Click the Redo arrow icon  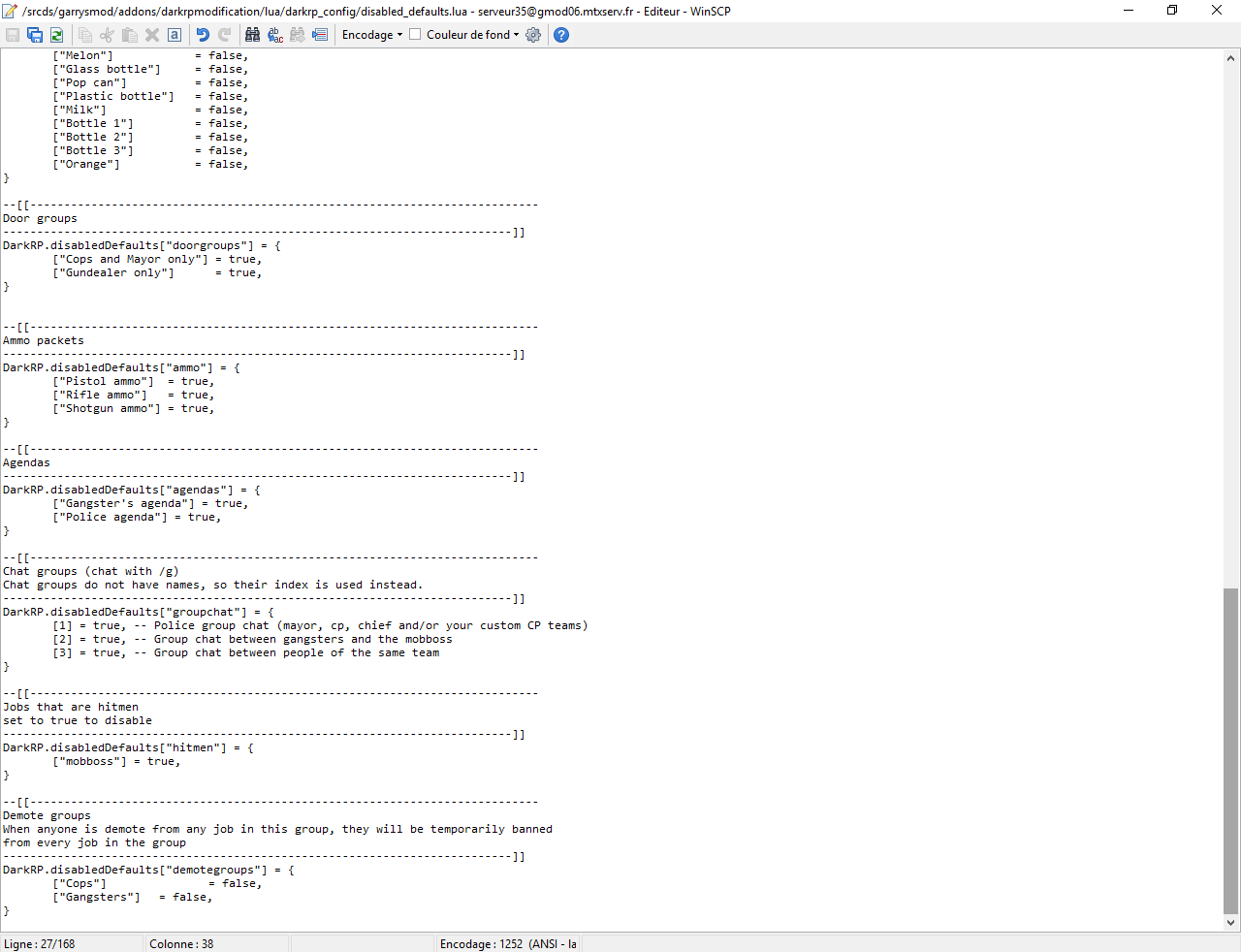225,35
